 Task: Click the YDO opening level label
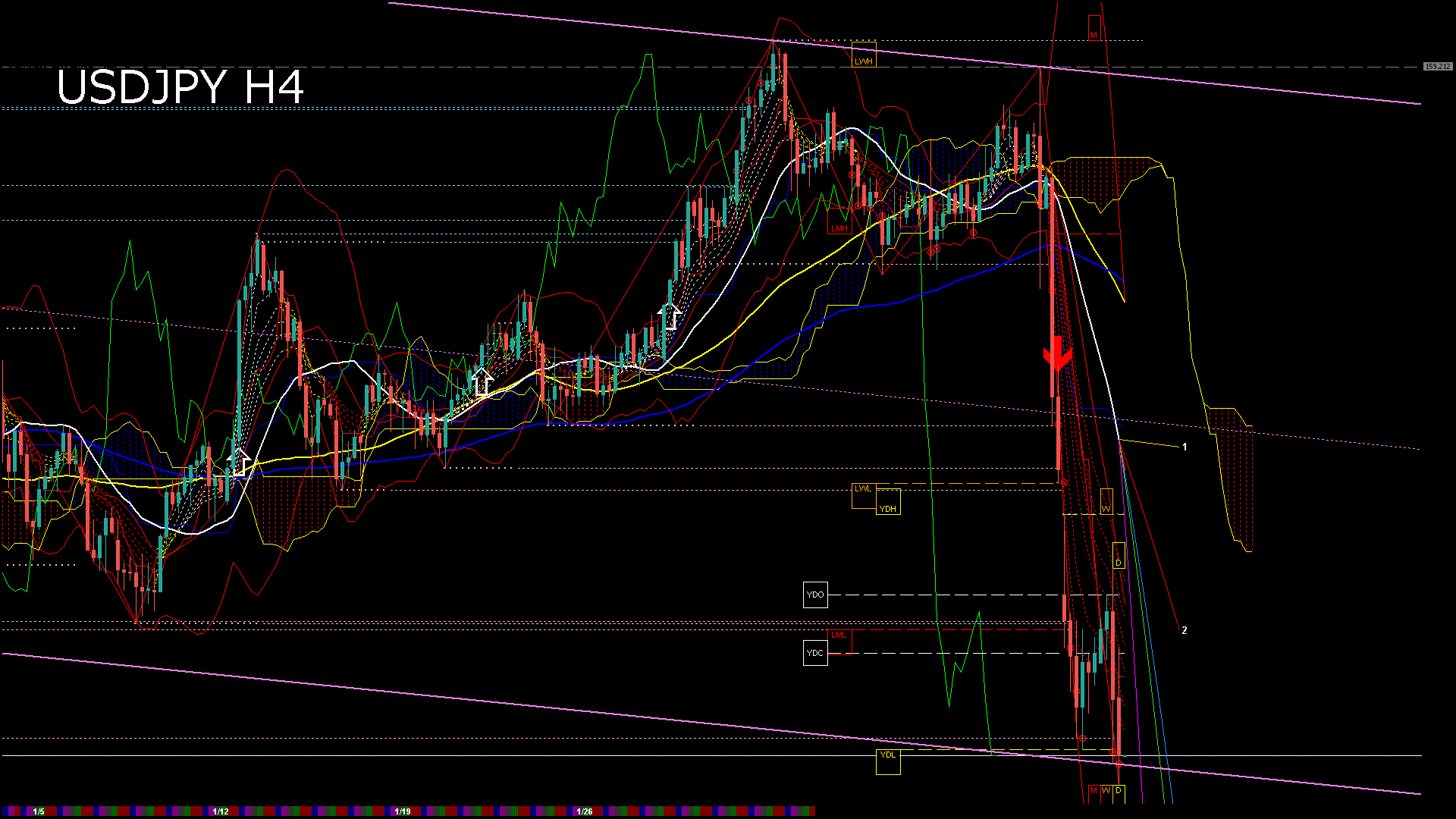pos(815,595)
